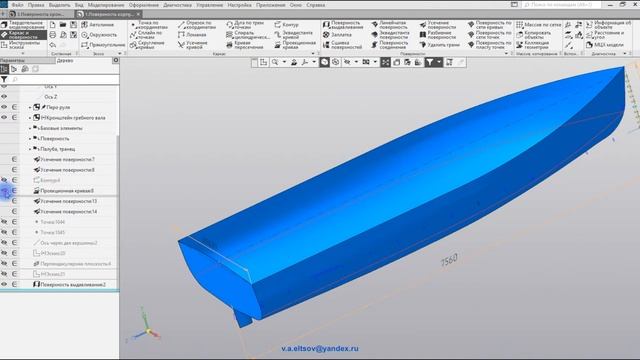The height and width of the screenshot is (360, 640).
Task: Open zoom dropdown arrow in view toolbar
Action: (x=284, y=62)
